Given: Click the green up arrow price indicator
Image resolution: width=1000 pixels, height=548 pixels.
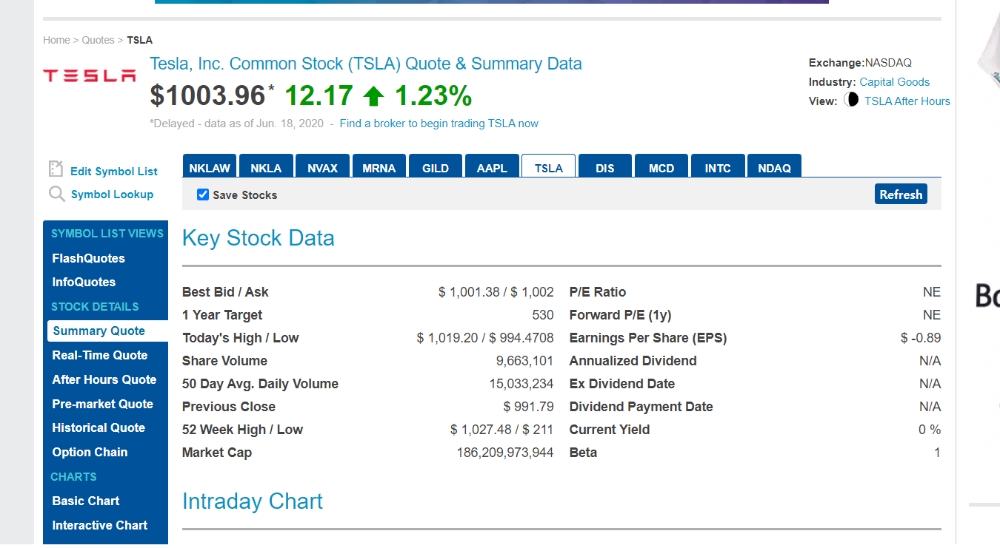Looking at the screenshot, I should pos(374,96).
